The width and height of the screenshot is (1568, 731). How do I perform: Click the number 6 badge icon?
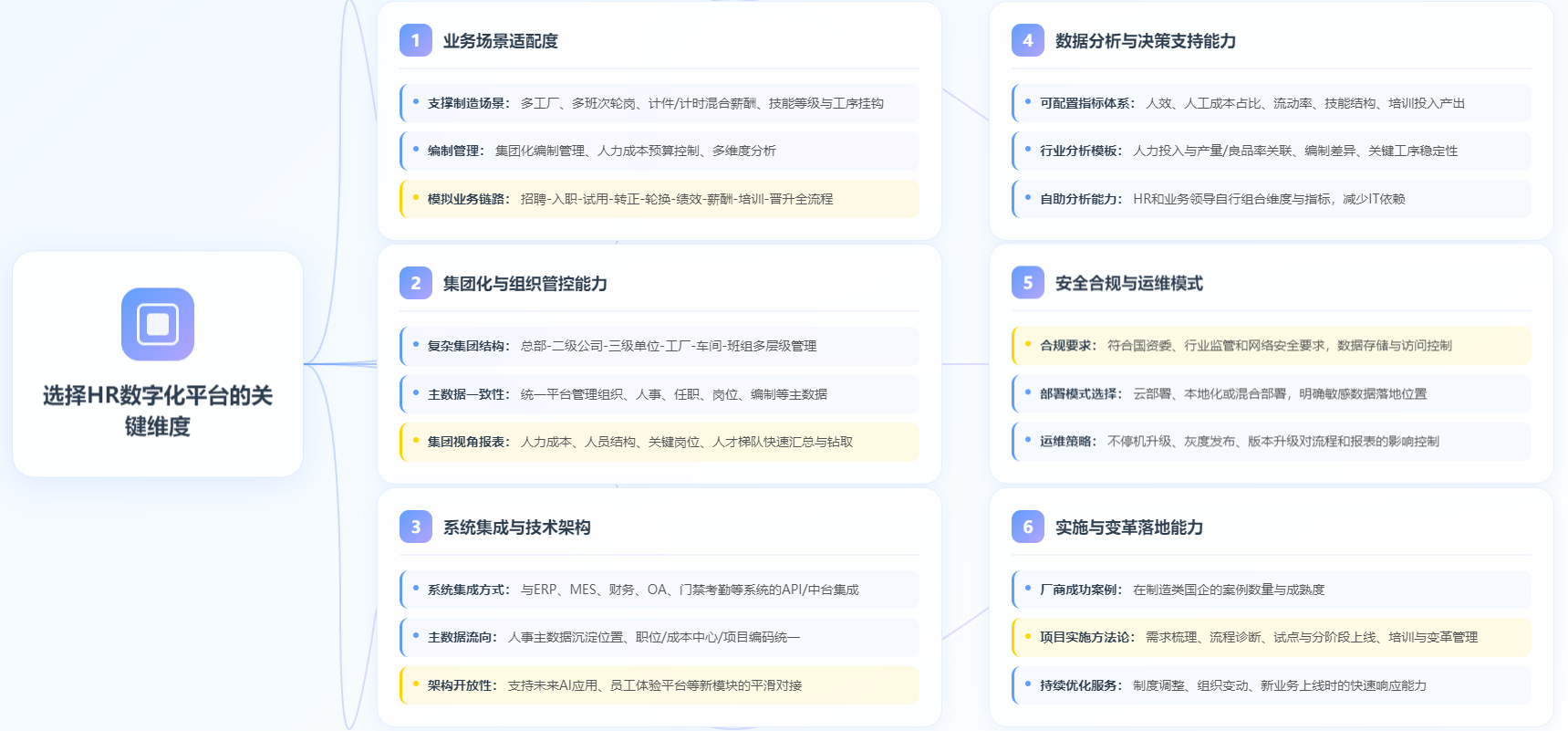(x=1028, y=527)
